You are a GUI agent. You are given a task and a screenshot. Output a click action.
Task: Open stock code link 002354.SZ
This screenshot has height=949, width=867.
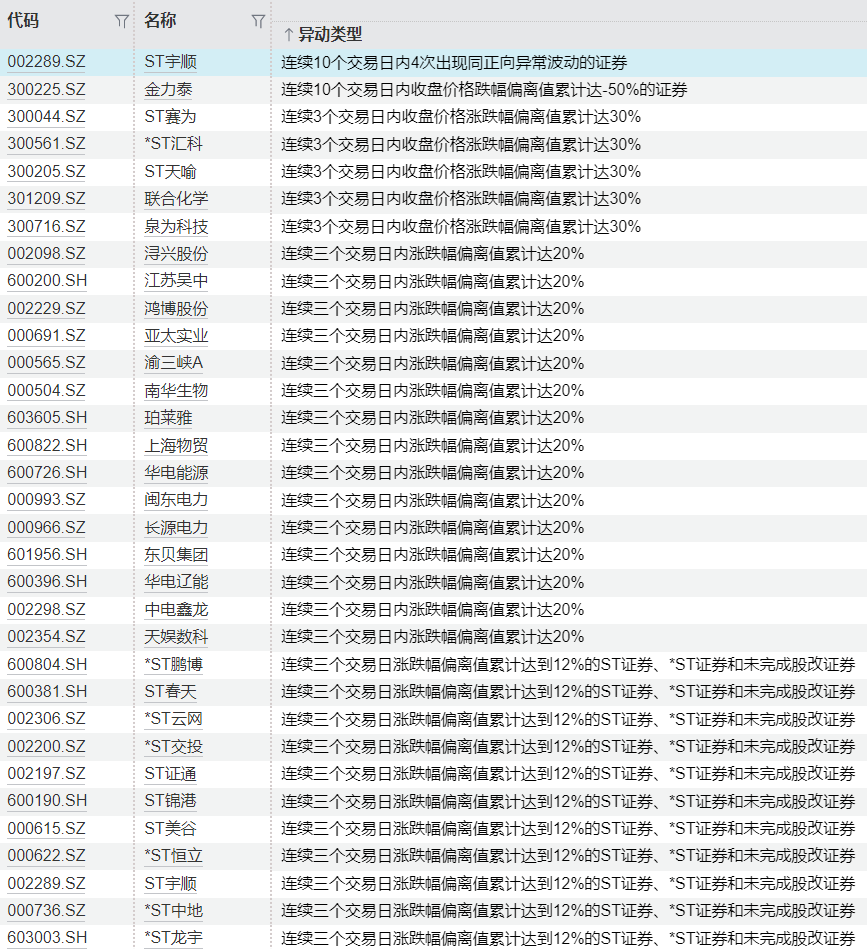47,637
